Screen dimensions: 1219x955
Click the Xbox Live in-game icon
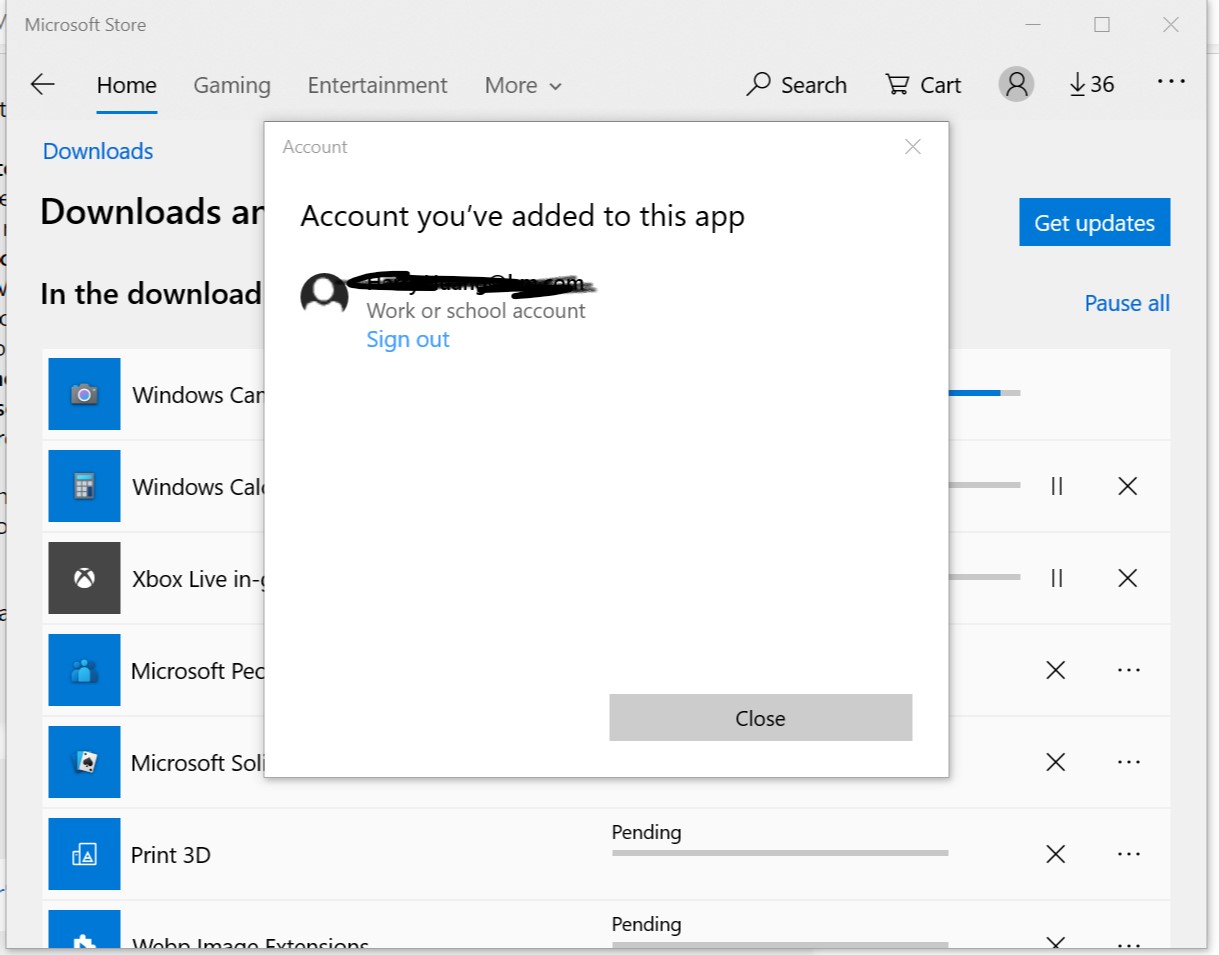click(x=84, y=578)
